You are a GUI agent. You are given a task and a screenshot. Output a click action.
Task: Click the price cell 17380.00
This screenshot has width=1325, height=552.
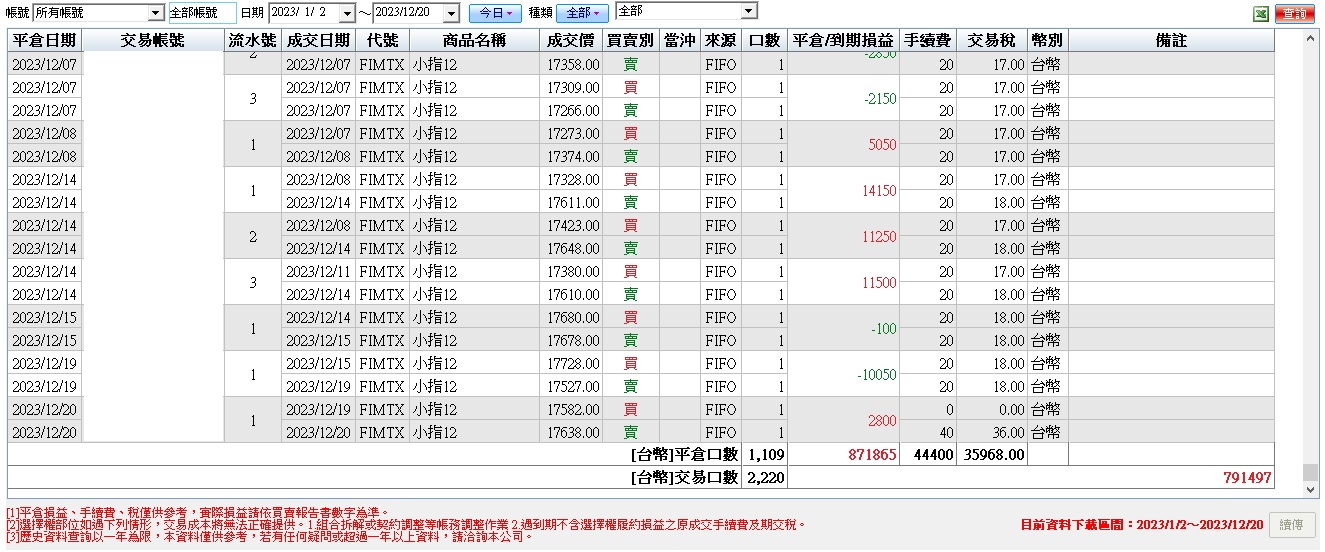(571, 271)
